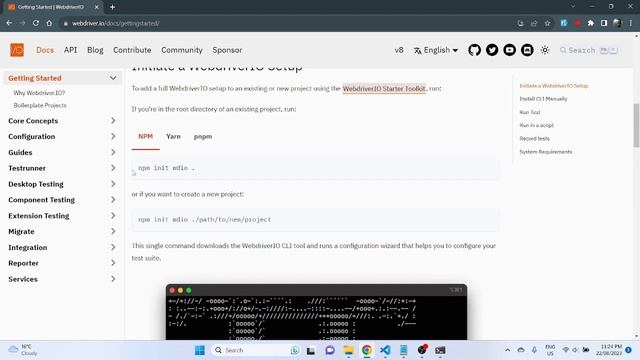Open the Sponsor nav item
The image size is (640, 360).
coord(227,50)
